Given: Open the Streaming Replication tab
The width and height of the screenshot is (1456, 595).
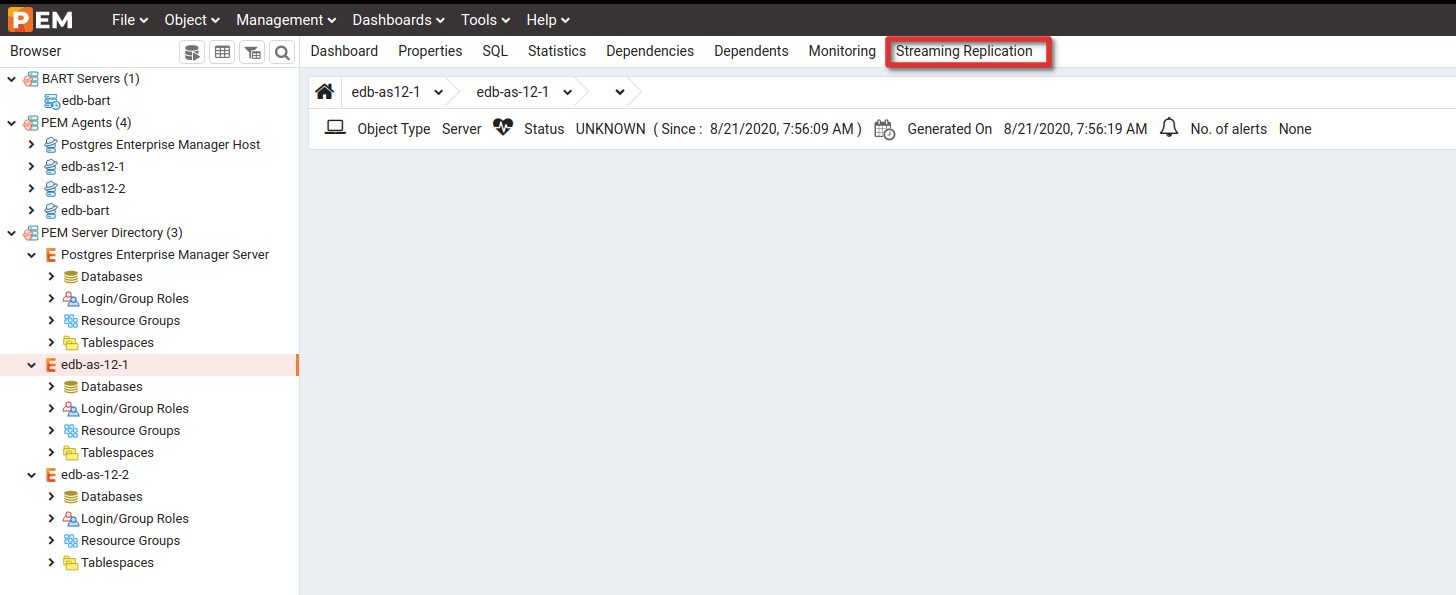Looking at the screenshot, I should pyautogui.click(x=964, y=51).
